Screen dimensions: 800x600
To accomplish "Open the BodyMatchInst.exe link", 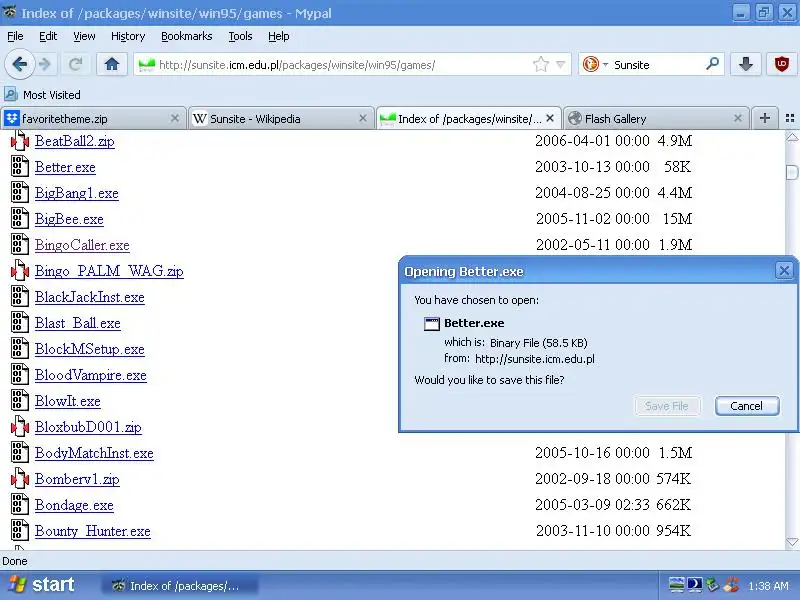I will pos(94,453).
